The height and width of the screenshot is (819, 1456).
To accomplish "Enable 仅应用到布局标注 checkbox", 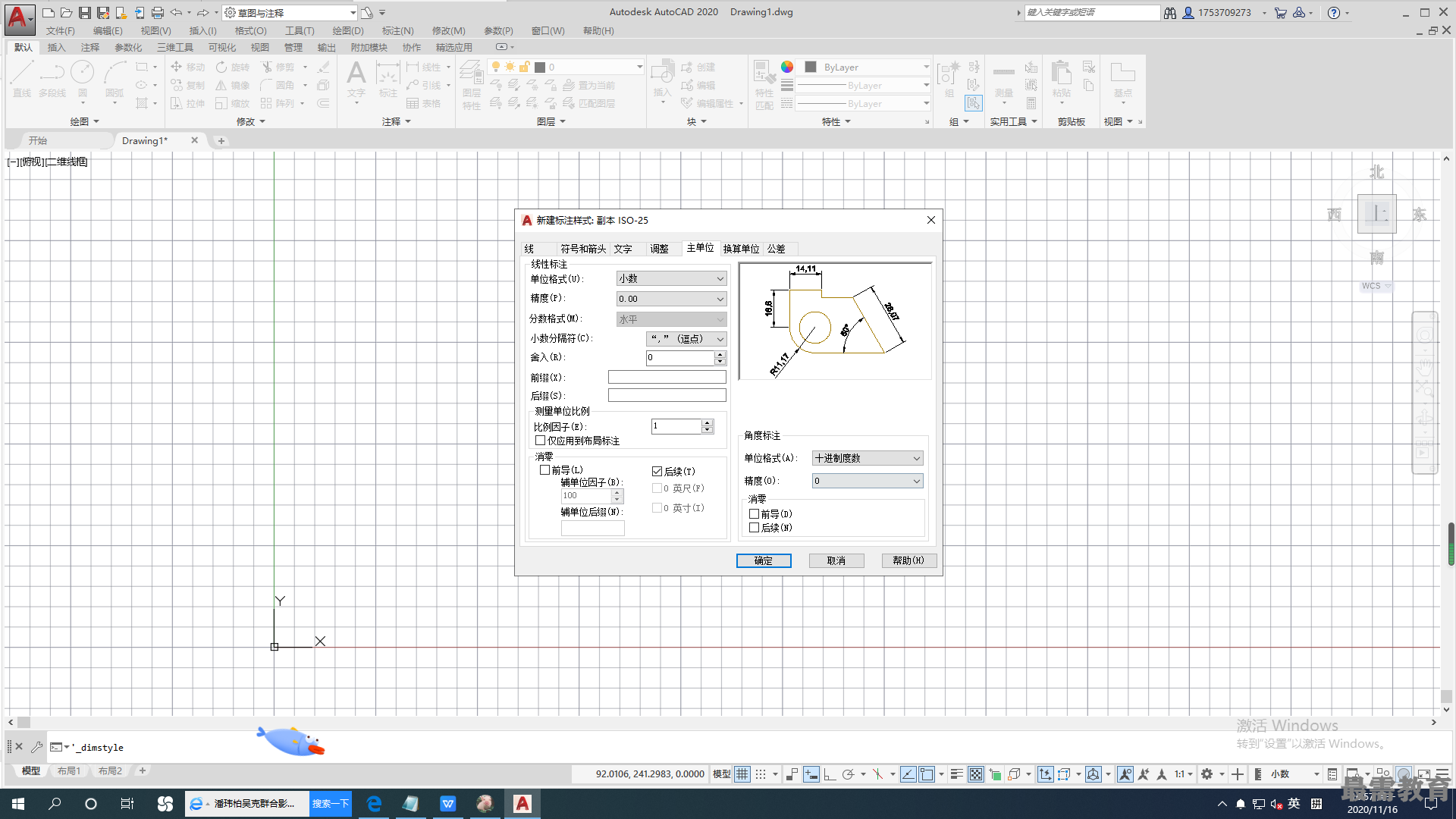I will 541,441.
